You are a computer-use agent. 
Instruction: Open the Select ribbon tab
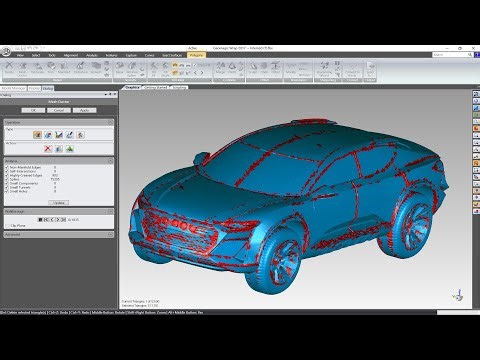click(x=36, y=55)
